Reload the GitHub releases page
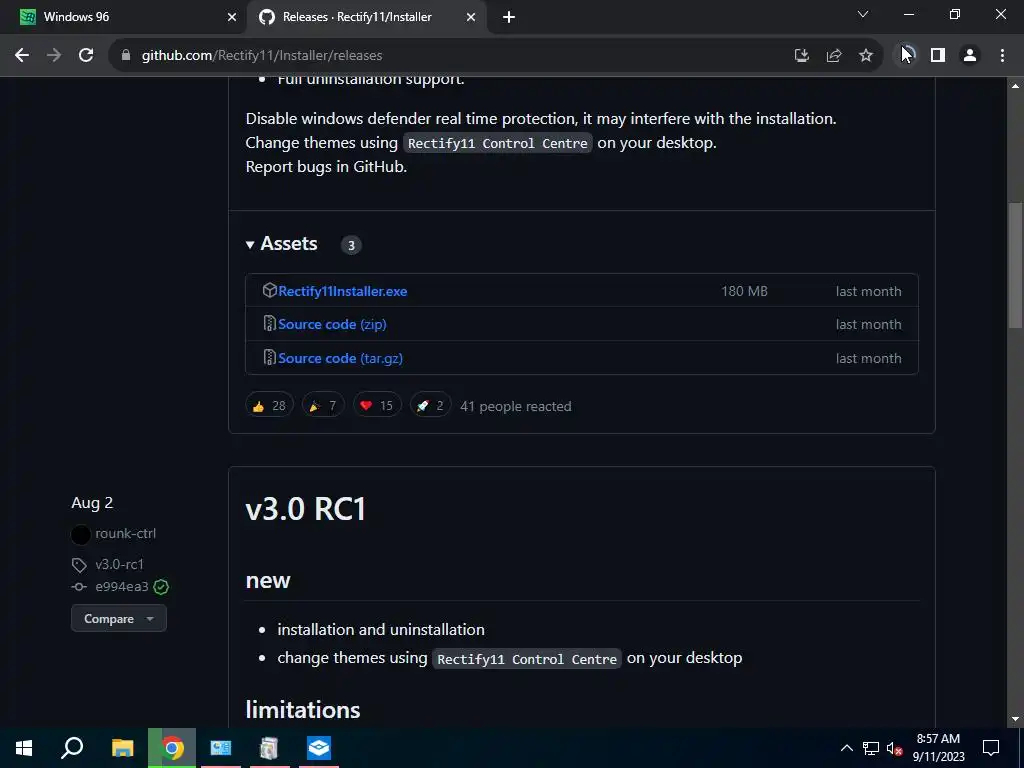Image resolution: width=1024 pixels, height=768 pixels. [x=86, y=56]
